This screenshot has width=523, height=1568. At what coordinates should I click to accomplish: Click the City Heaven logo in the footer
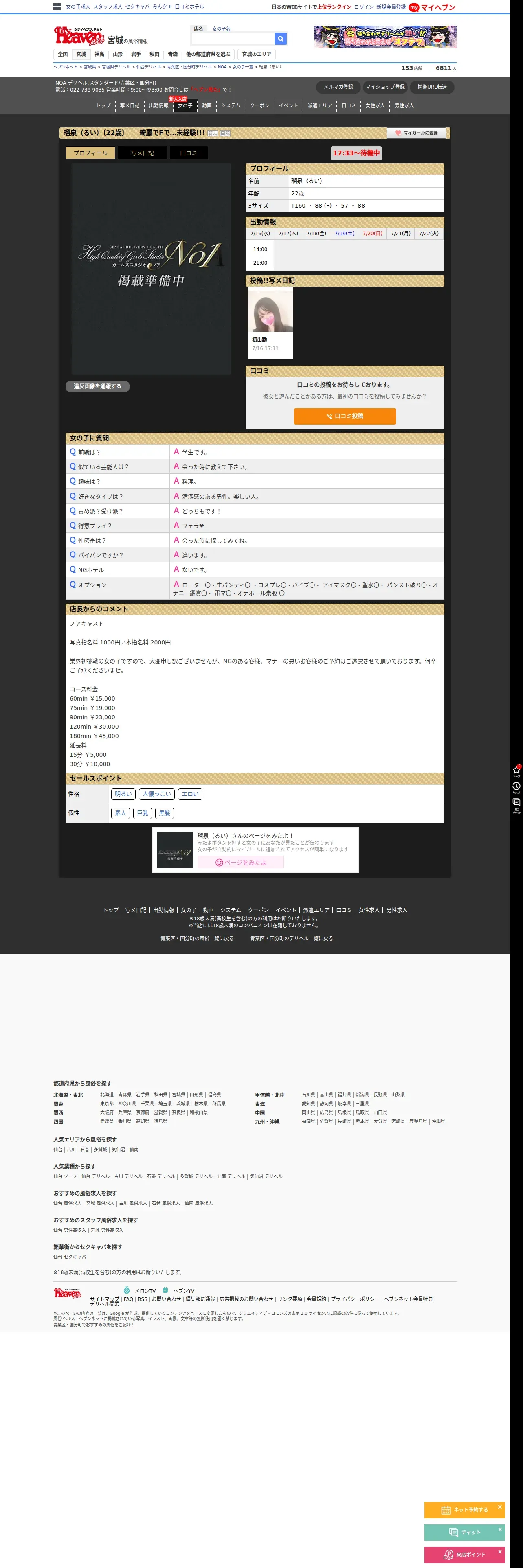coord(67,1293)
